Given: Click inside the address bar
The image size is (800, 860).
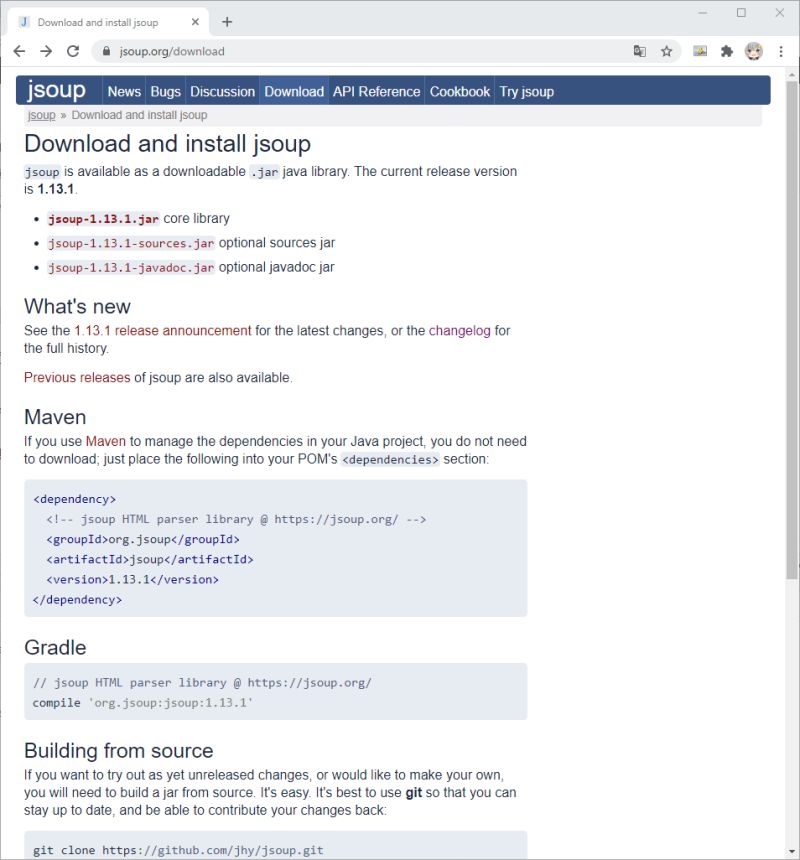Looking at the screenshot, I should (300, 50).
